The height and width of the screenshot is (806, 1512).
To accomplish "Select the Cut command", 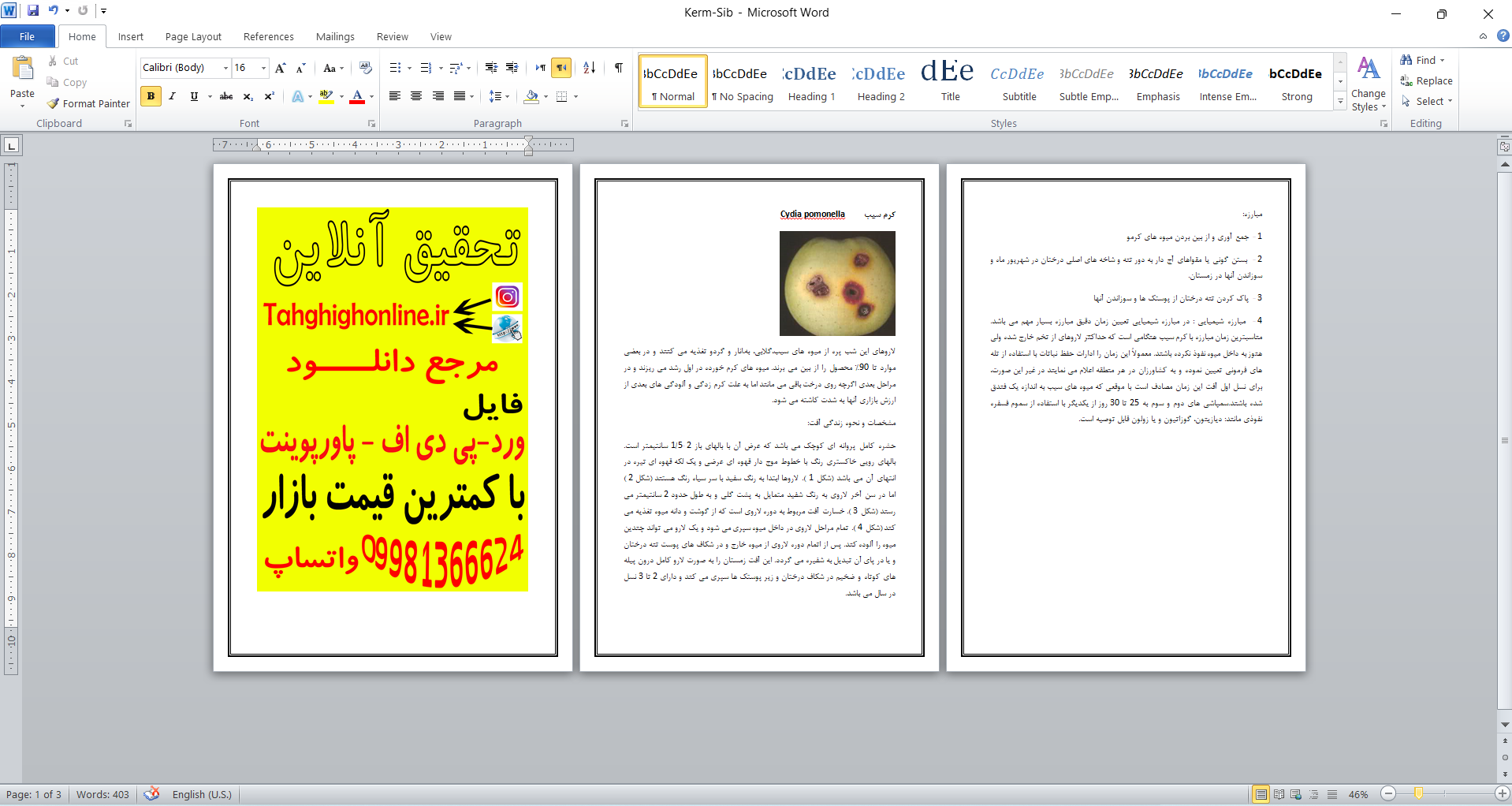I will [x=62, y=61].
